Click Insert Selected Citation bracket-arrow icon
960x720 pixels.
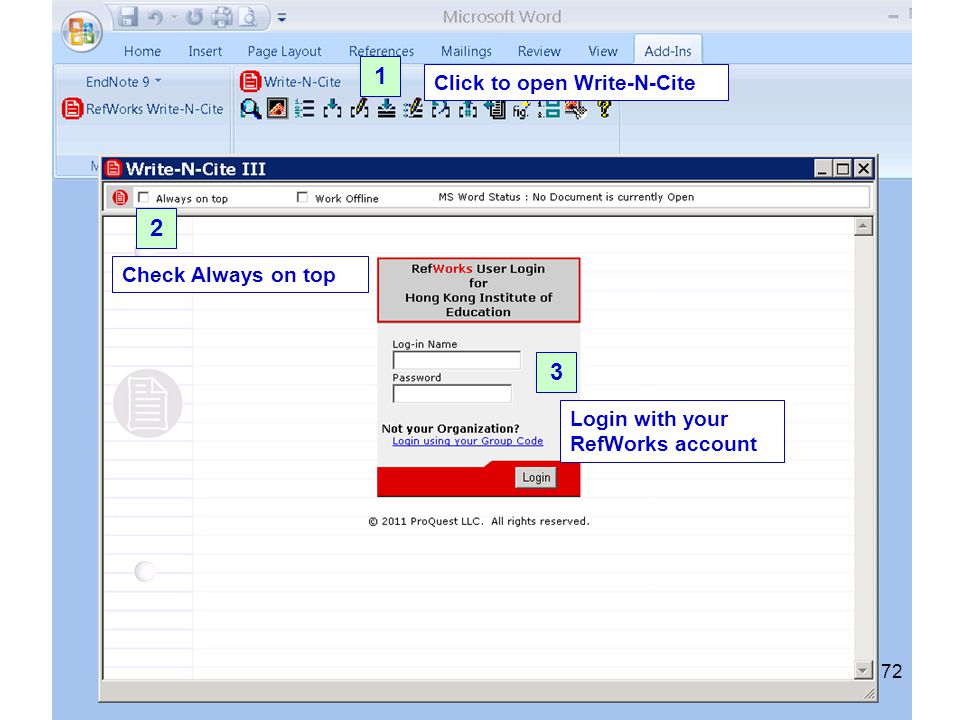click(x=332, y=109)
